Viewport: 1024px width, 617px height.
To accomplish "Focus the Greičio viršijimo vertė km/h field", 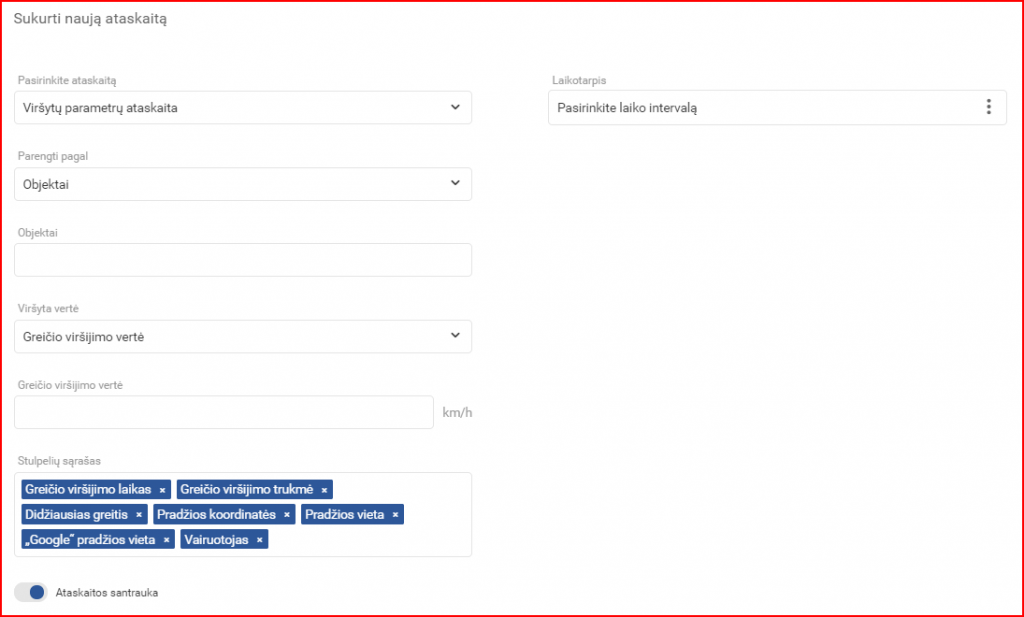I will (224, 412).
